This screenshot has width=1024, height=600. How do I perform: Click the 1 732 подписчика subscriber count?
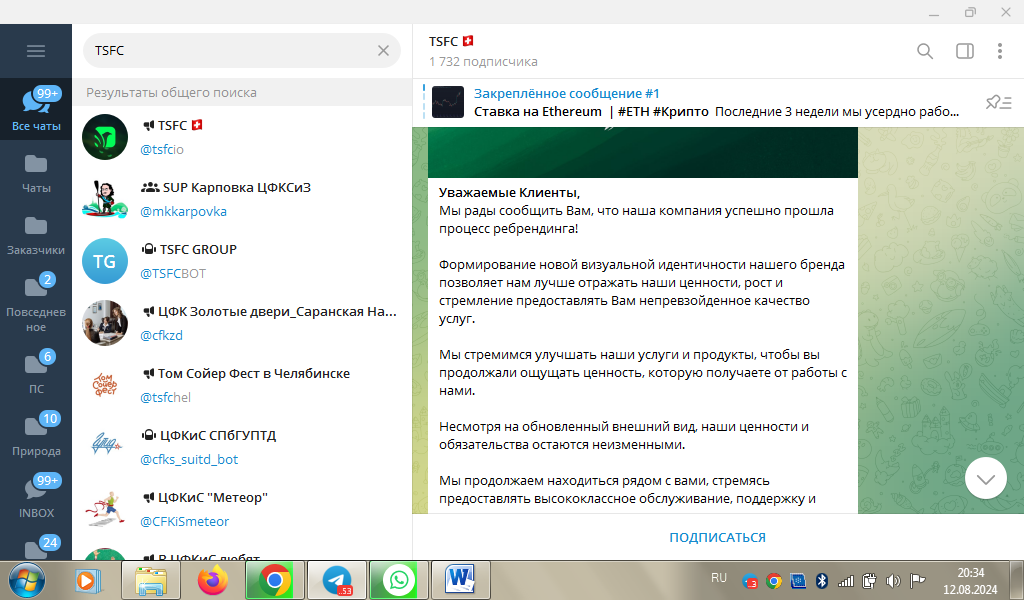tap(483, 62)
